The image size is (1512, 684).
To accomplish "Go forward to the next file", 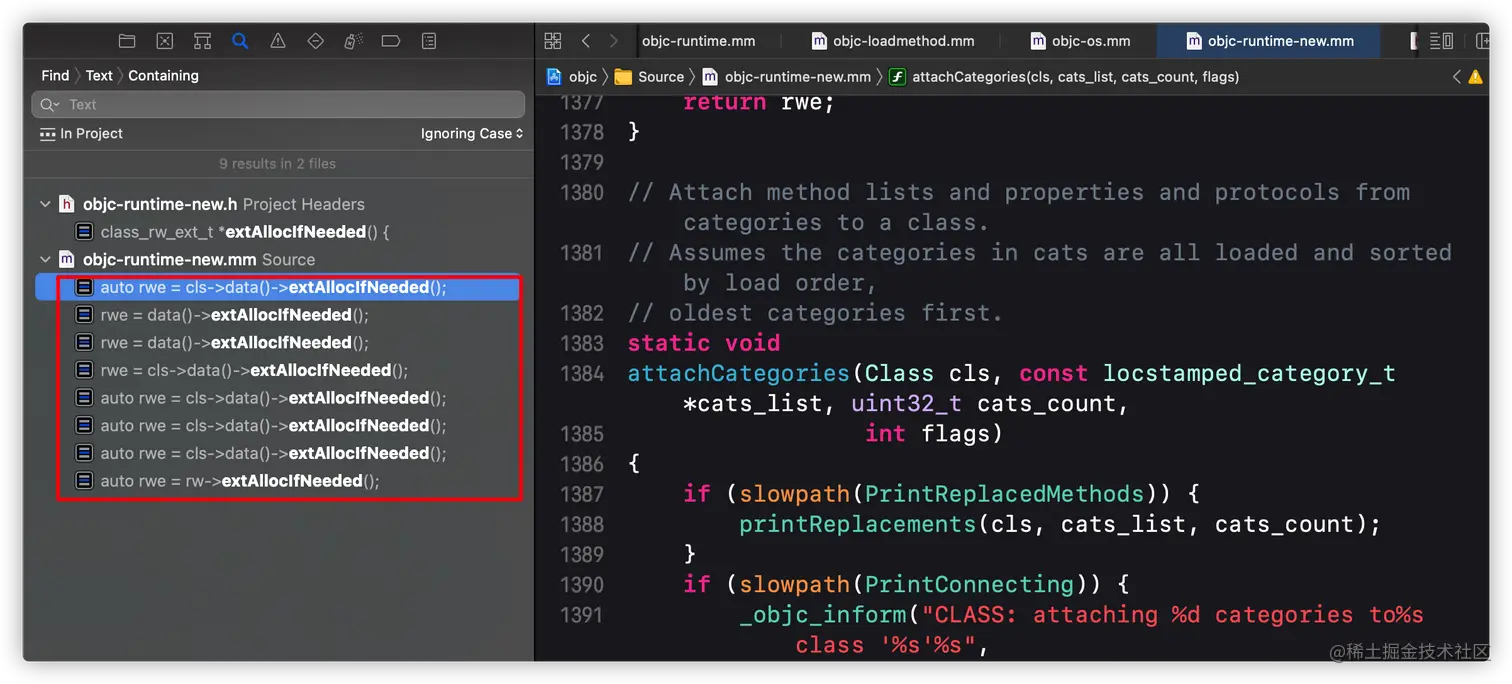I will pos(613,41).
